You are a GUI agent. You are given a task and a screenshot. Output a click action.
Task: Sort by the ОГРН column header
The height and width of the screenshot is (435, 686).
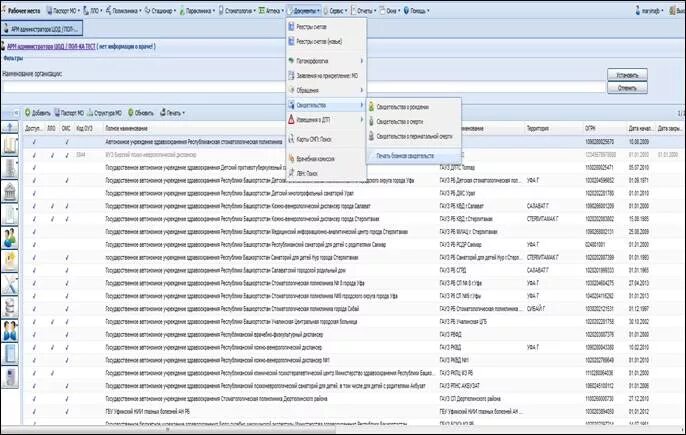click(x=589, y=128)
